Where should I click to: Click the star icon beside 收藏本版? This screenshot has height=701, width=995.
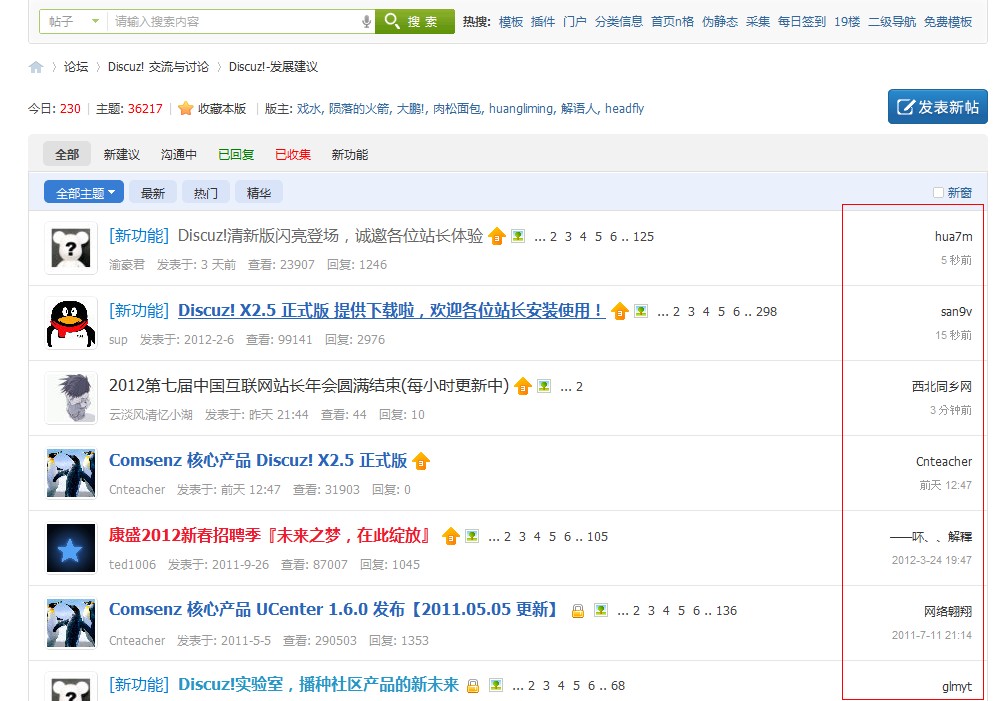[185, 108]
